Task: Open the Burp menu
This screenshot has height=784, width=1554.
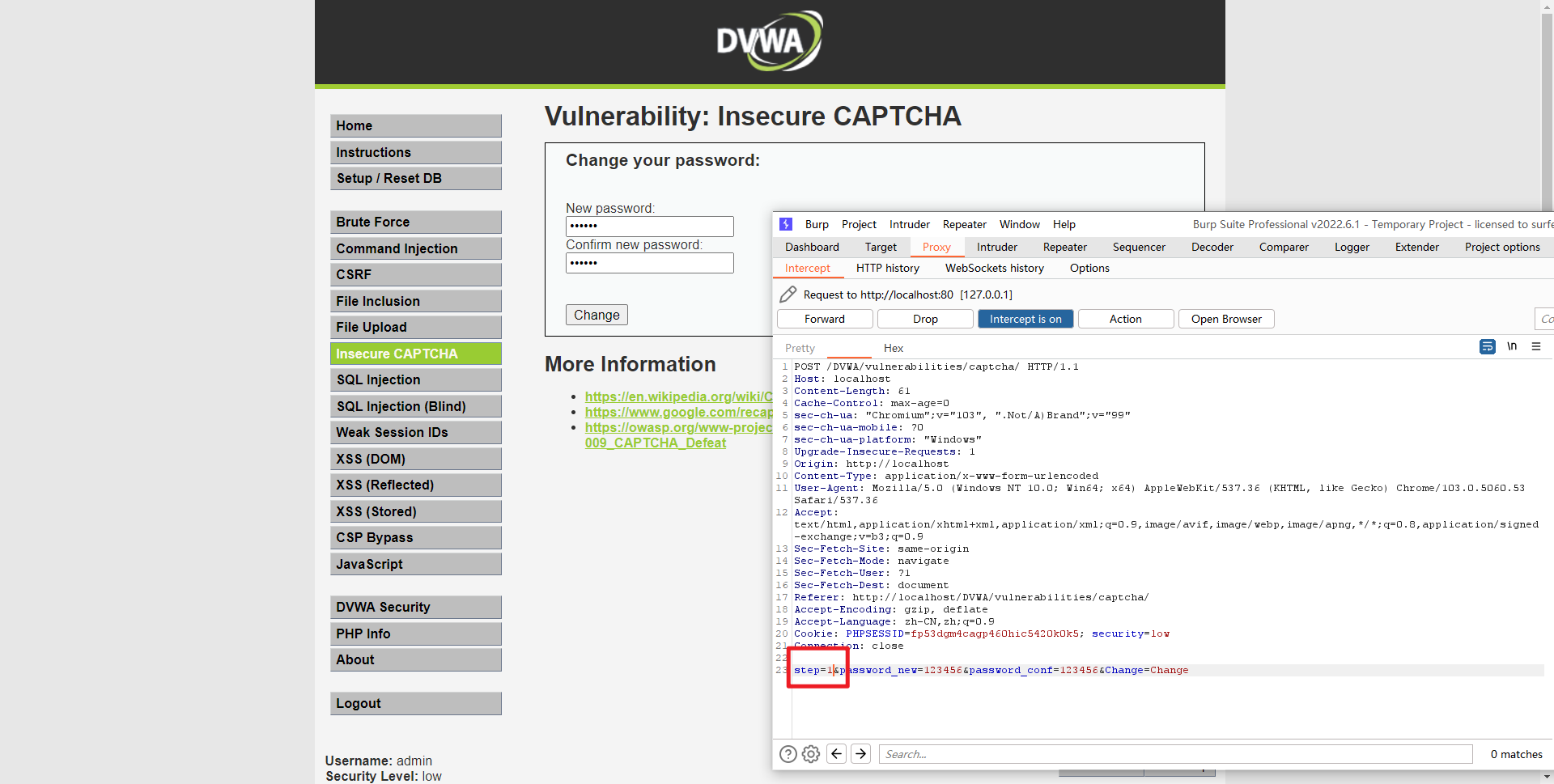Action: coord(817,224)
